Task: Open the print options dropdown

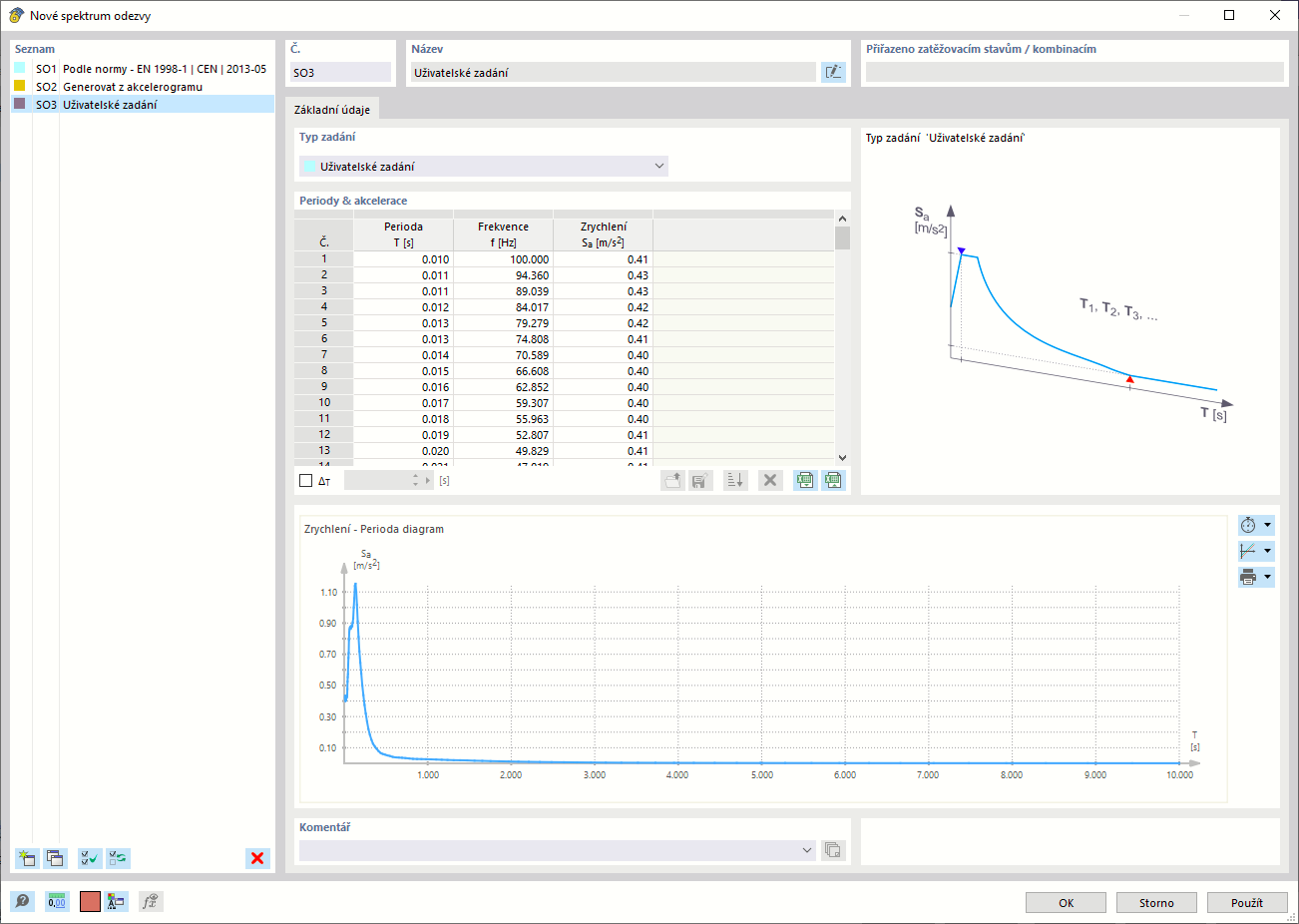Action: click(x=1256, y=577)
